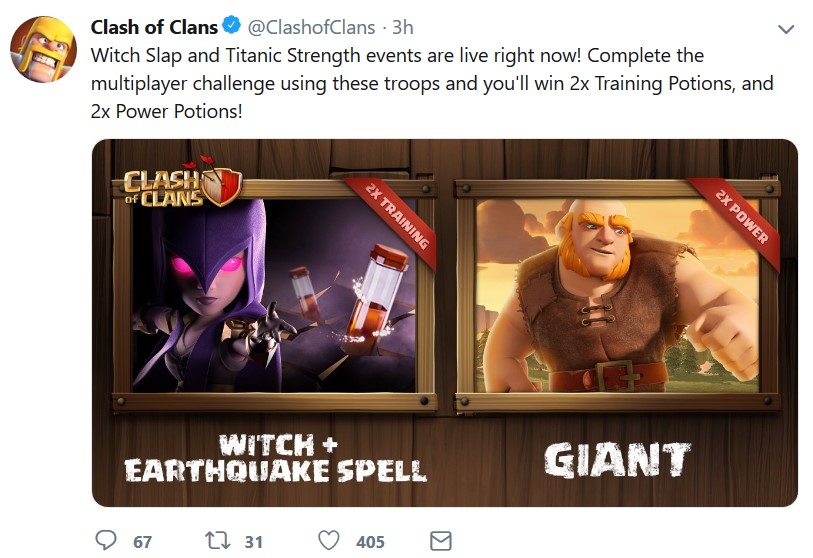Click the 67 replies count
Viewport: 813px width, 558px height.
point(143,542)
